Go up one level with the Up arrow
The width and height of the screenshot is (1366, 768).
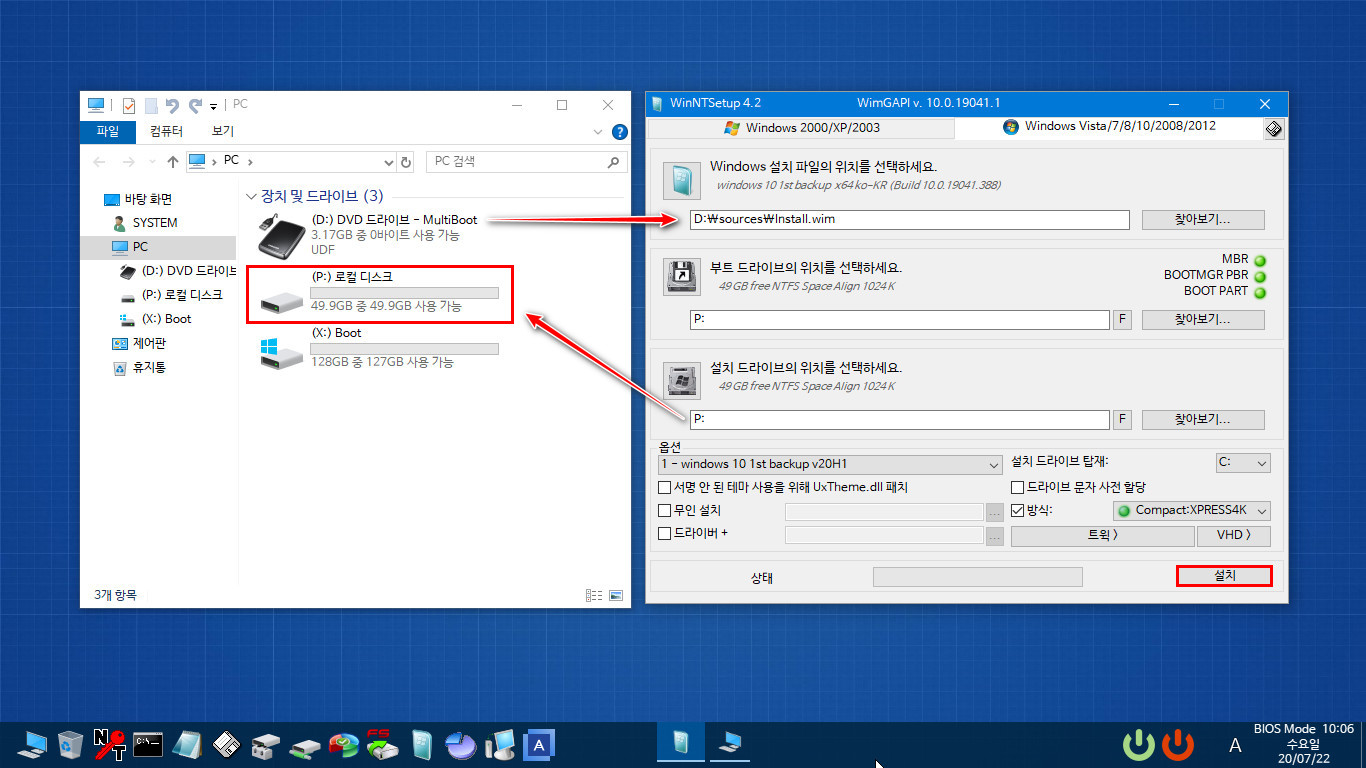(x=173, y=161)
